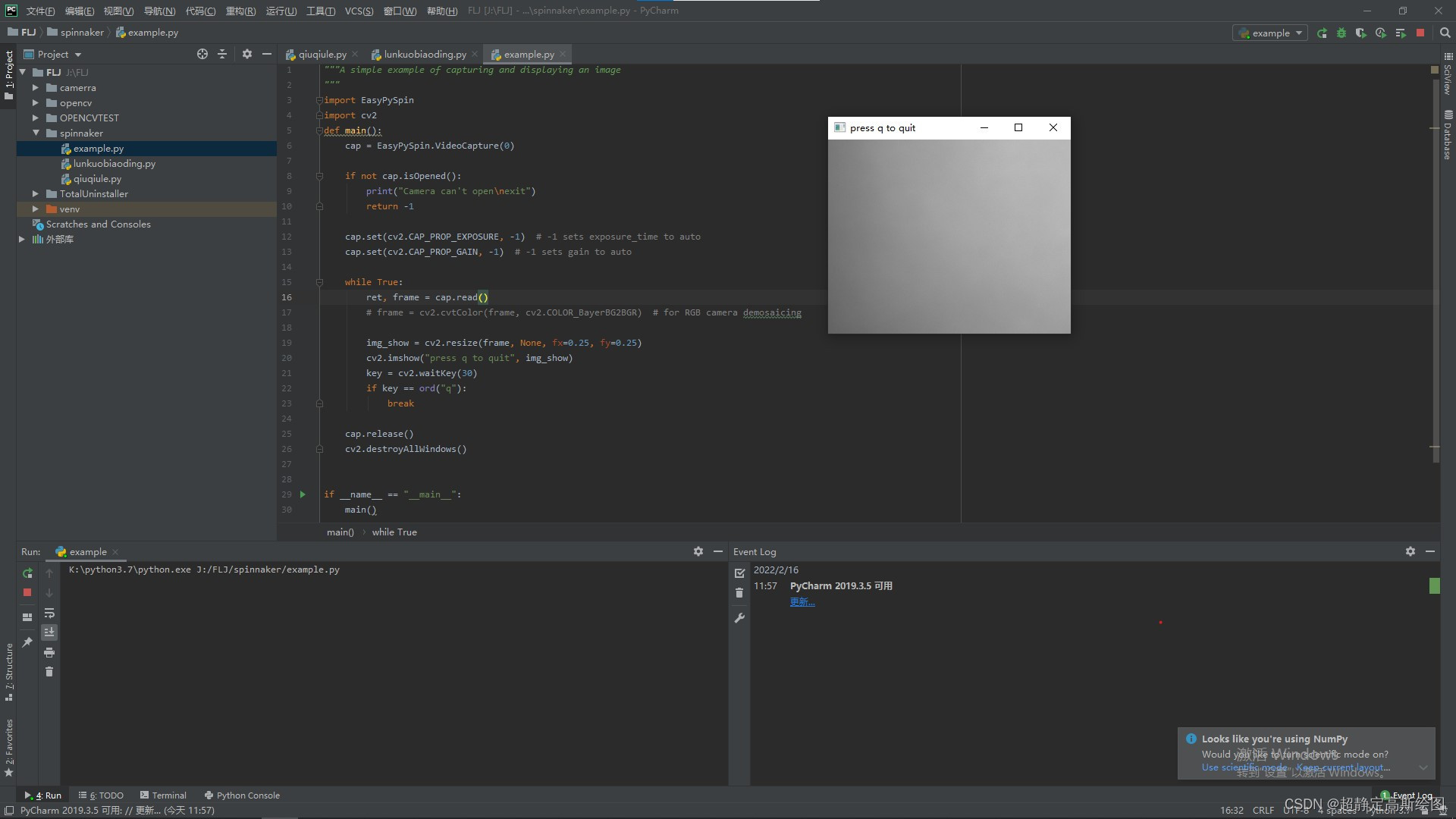Viewport: 1456px width, 819px height.
Task: Click the Debug bug icon in toolbar
Action: pos(1341,33)
